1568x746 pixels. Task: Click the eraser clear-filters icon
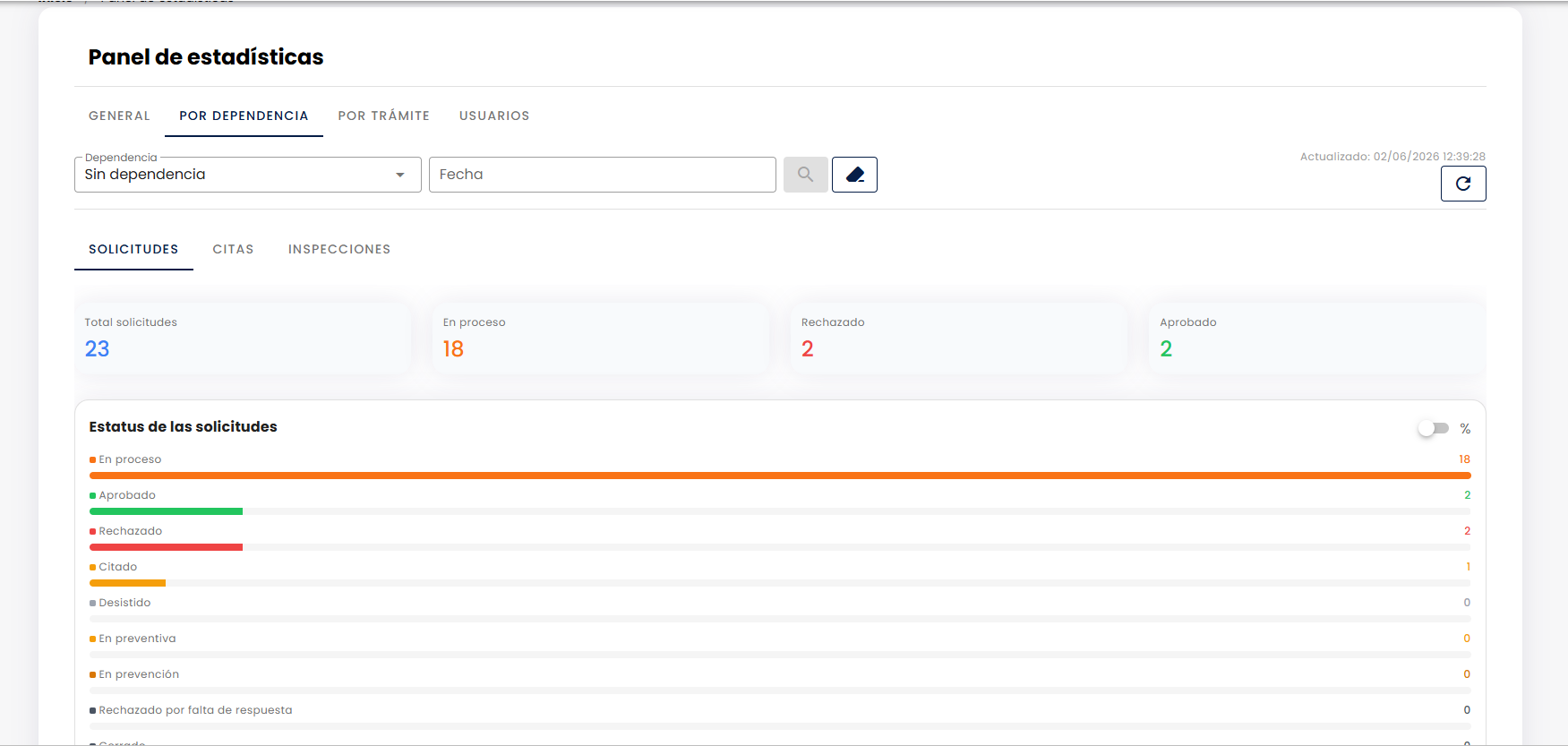click(854, 175)
